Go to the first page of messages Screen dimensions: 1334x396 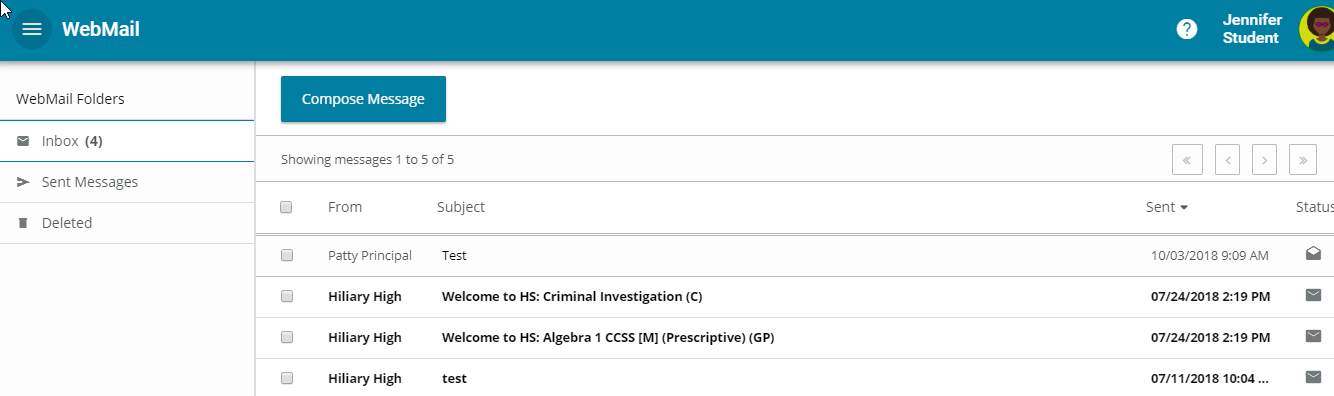pyautogui.click(x=1186, y=159)
